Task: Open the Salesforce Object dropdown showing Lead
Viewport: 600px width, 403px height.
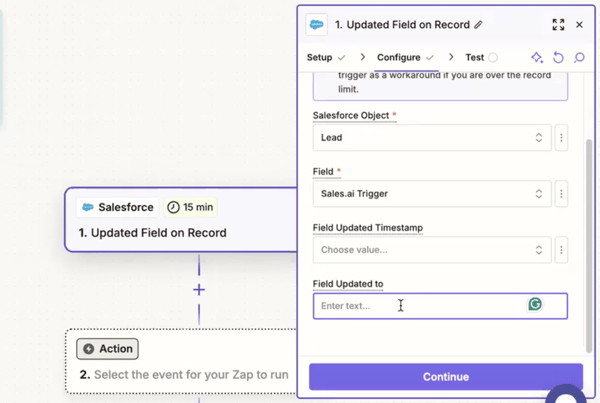Action: pos(432,137)
